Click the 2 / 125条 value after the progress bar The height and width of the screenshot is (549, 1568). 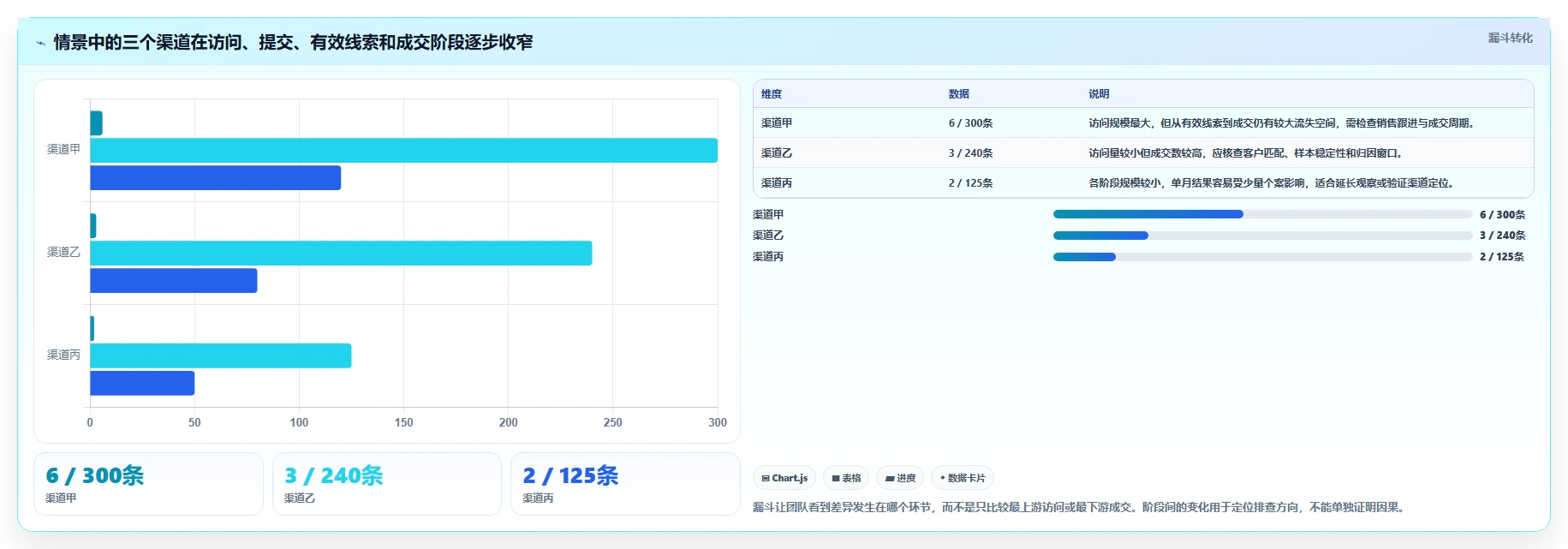[1502, 257]
